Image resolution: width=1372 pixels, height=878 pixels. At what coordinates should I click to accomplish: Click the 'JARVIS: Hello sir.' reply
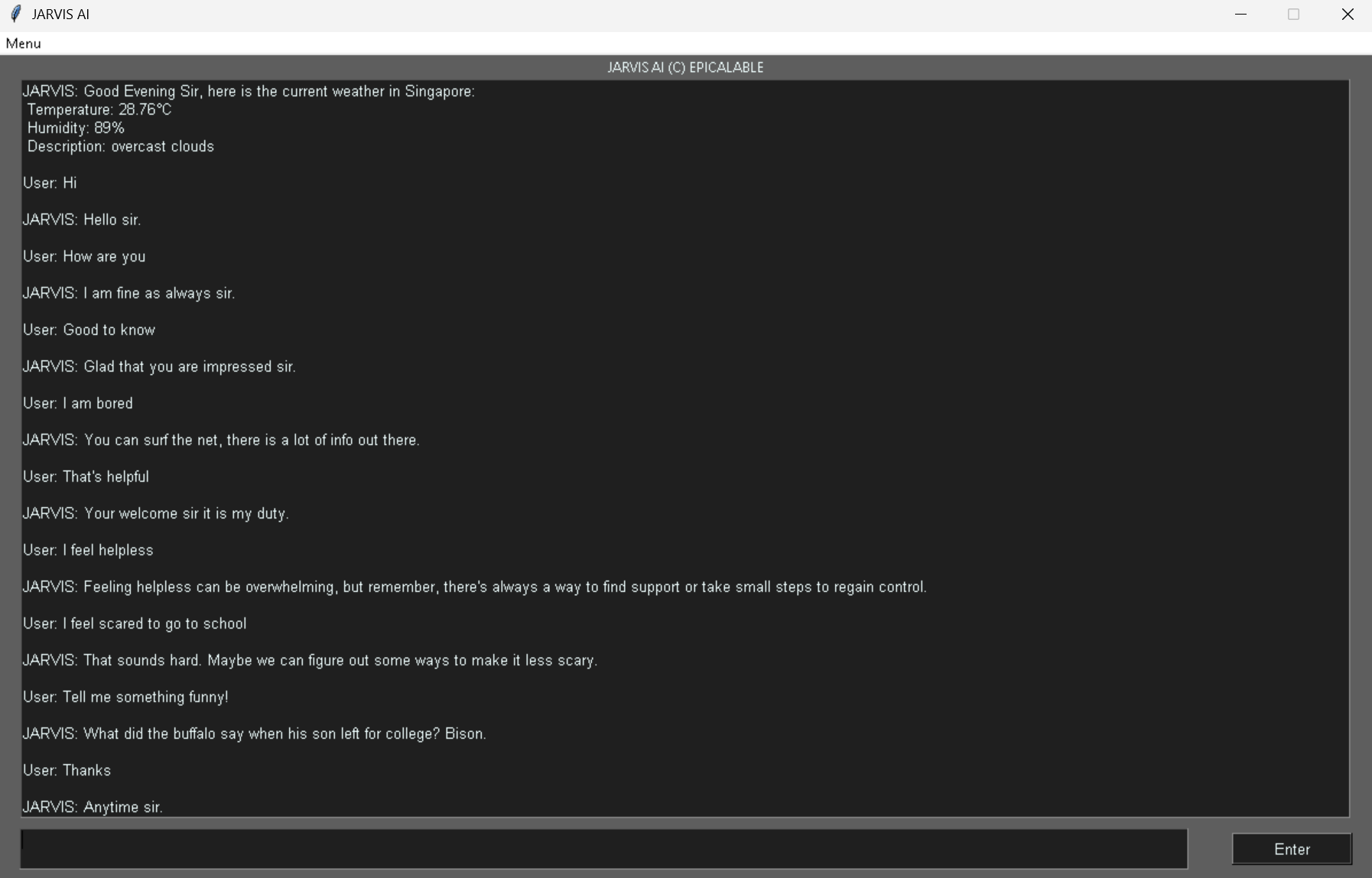[x=82, y=220]
